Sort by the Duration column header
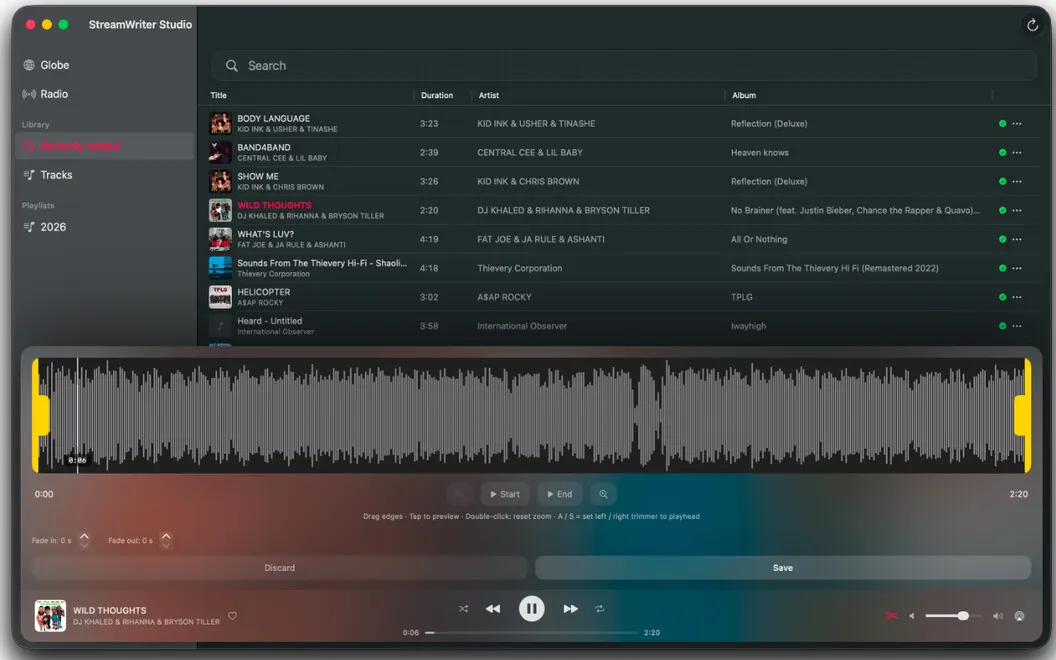1056x660 pixels. (x=436, y=95)
